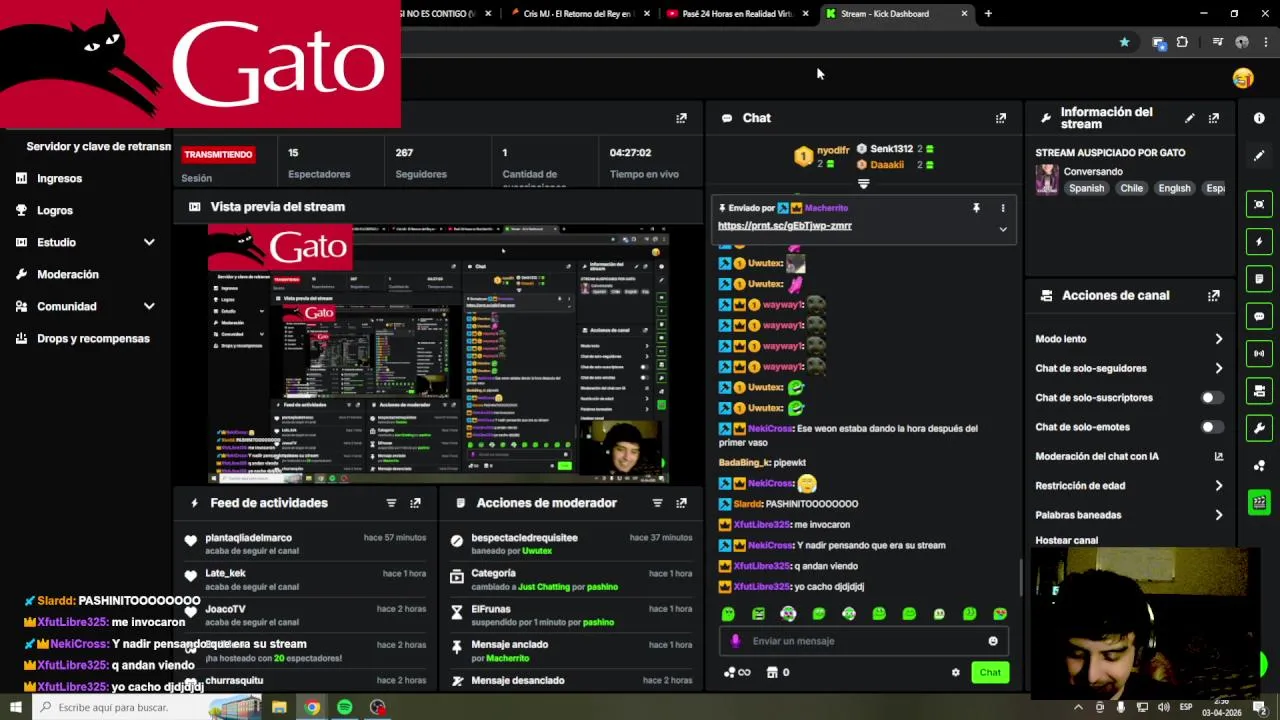1280x720 pixels.
Task: Open Drops y recompensas in sidebar
Action: click(x=93, y=338)
